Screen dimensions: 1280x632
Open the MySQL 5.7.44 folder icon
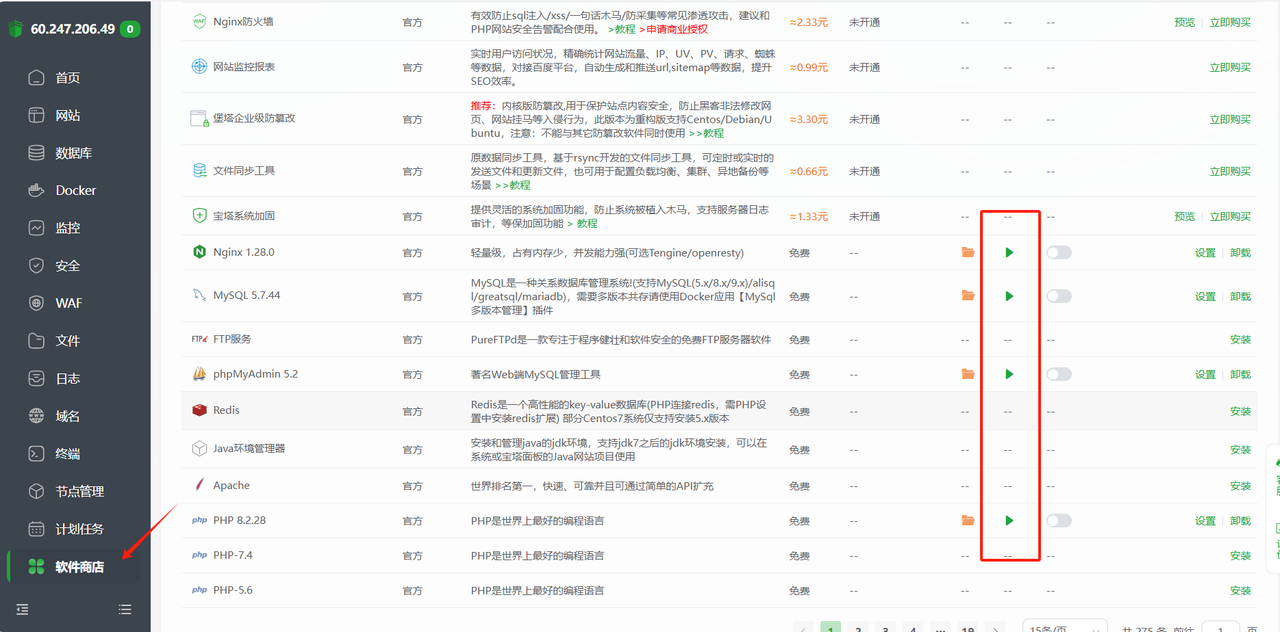click(x=967, y=296)
